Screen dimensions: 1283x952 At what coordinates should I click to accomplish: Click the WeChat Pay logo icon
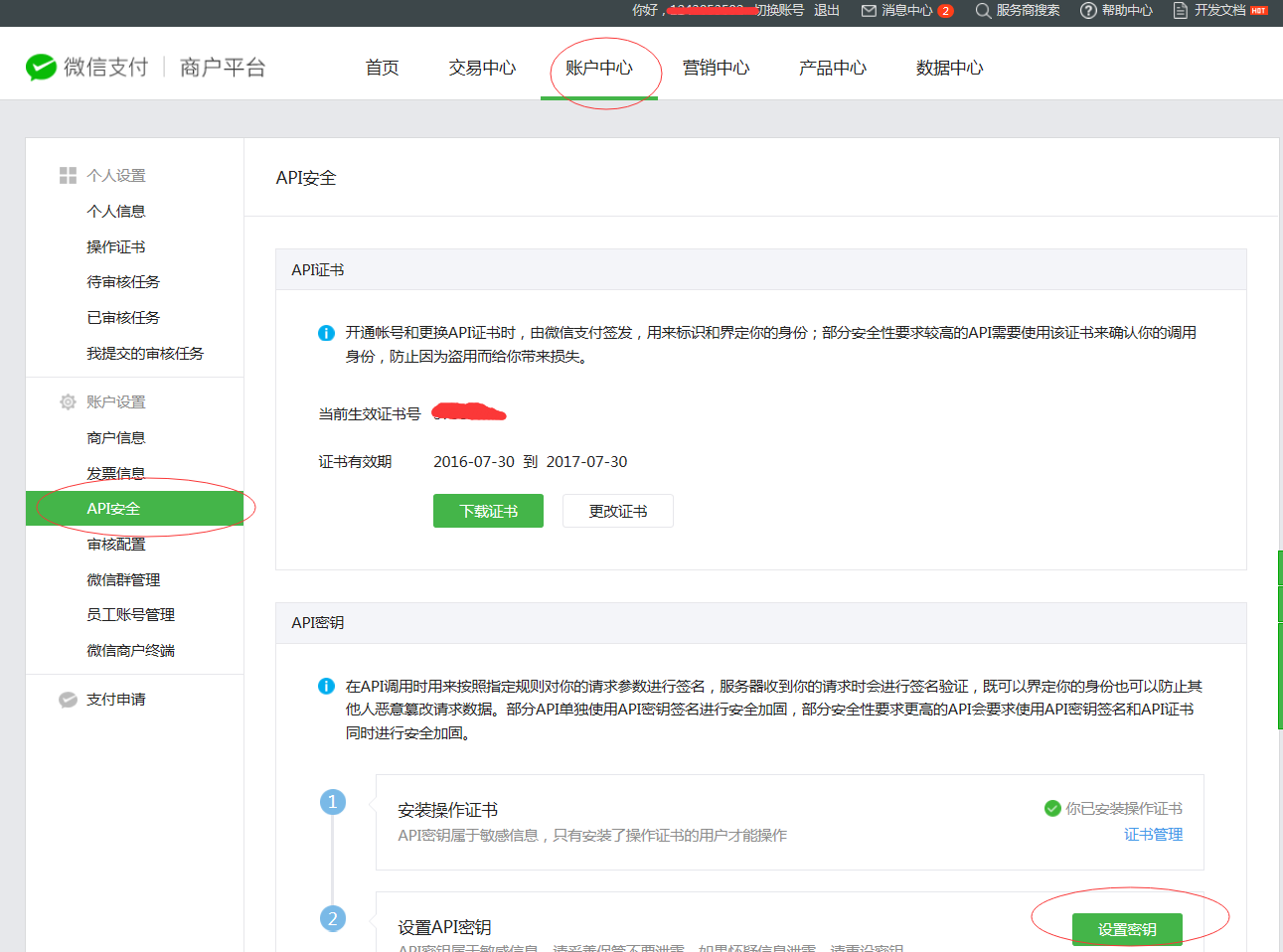tap(41, 67)
